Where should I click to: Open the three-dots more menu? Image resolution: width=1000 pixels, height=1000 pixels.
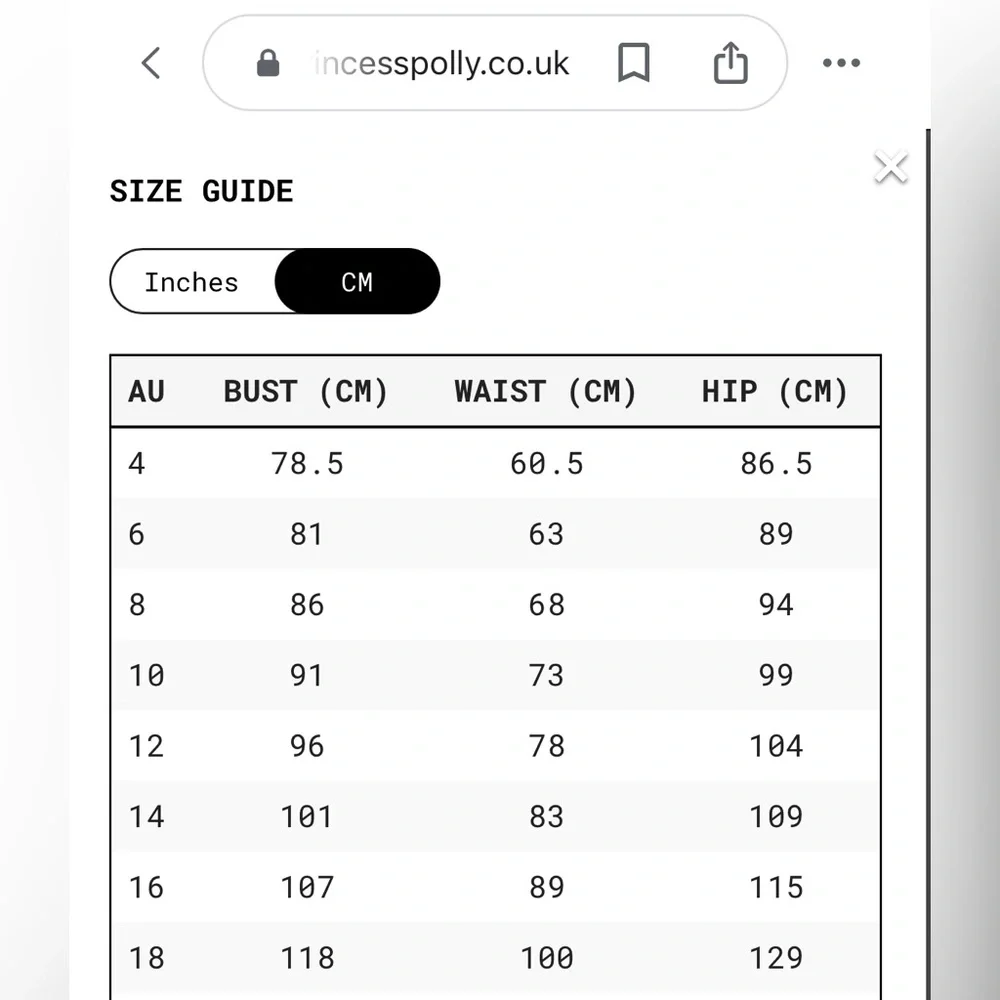[841, 63]
